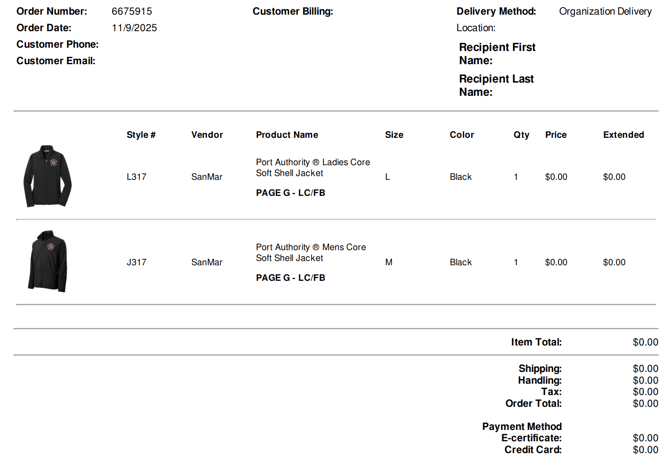Viewport: 670px width, 471px height.
Task: Click the Extended column header
Action: tap(623, 134)
